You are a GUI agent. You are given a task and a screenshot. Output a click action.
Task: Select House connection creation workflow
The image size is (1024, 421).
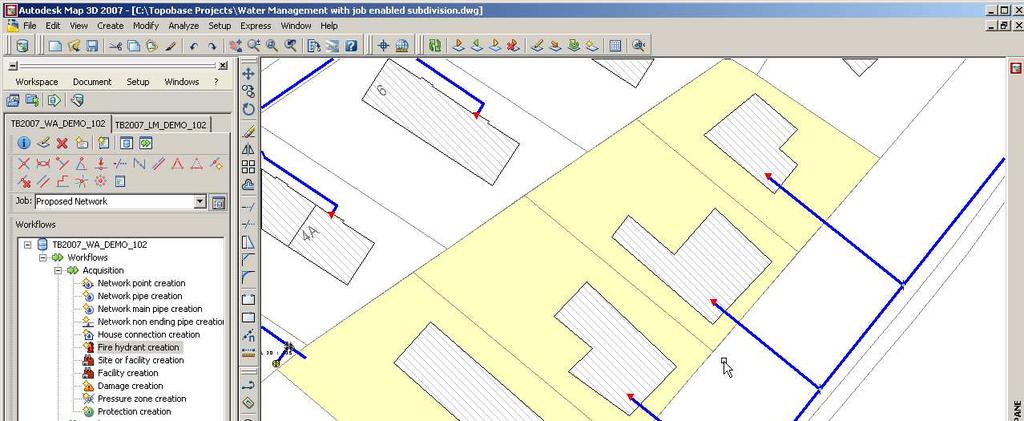[x=148, y=335]
